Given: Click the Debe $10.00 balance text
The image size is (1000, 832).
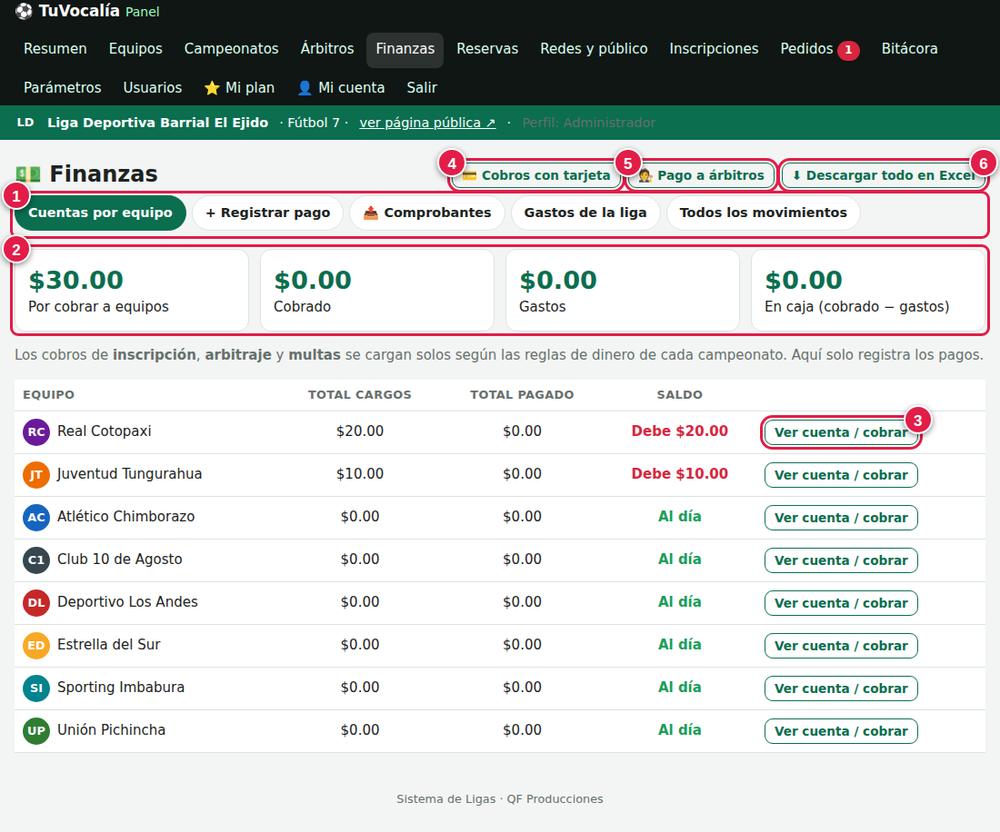Looking at the screenshot, I should (680, 474).
